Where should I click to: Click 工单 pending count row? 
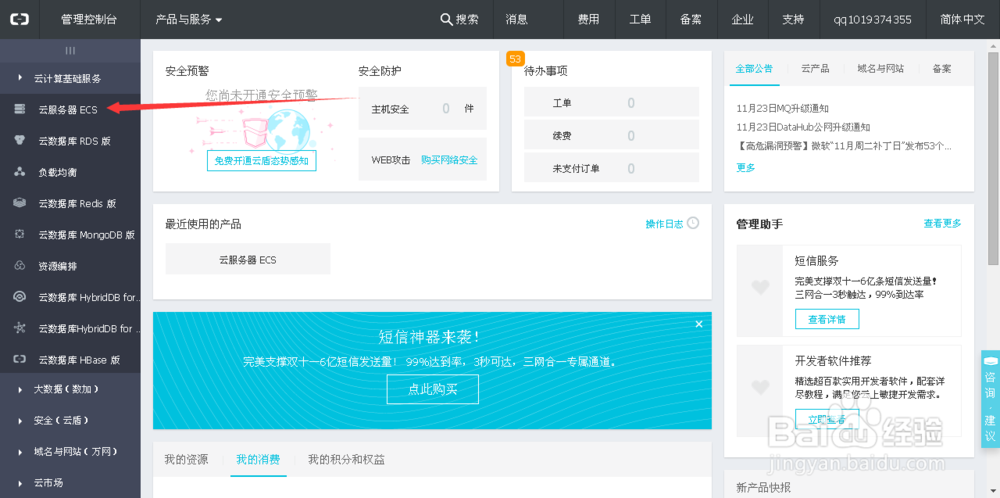[611, 103]
